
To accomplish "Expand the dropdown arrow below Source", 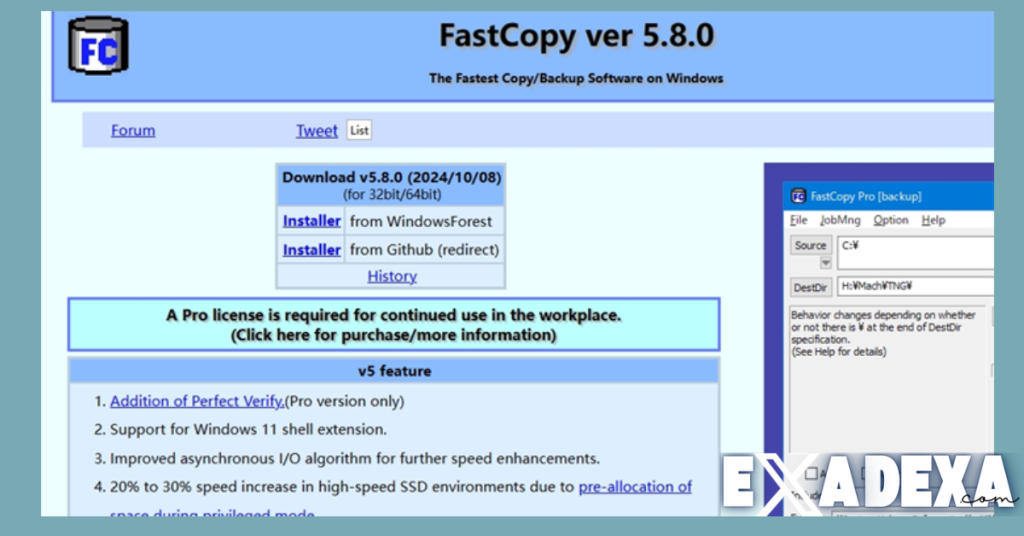I will [x=825, y=262].
